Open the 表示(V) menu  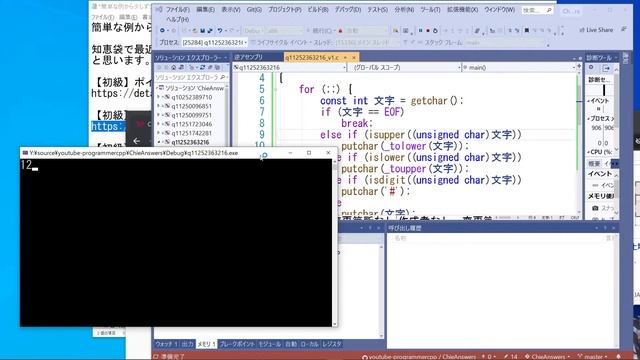231,10
